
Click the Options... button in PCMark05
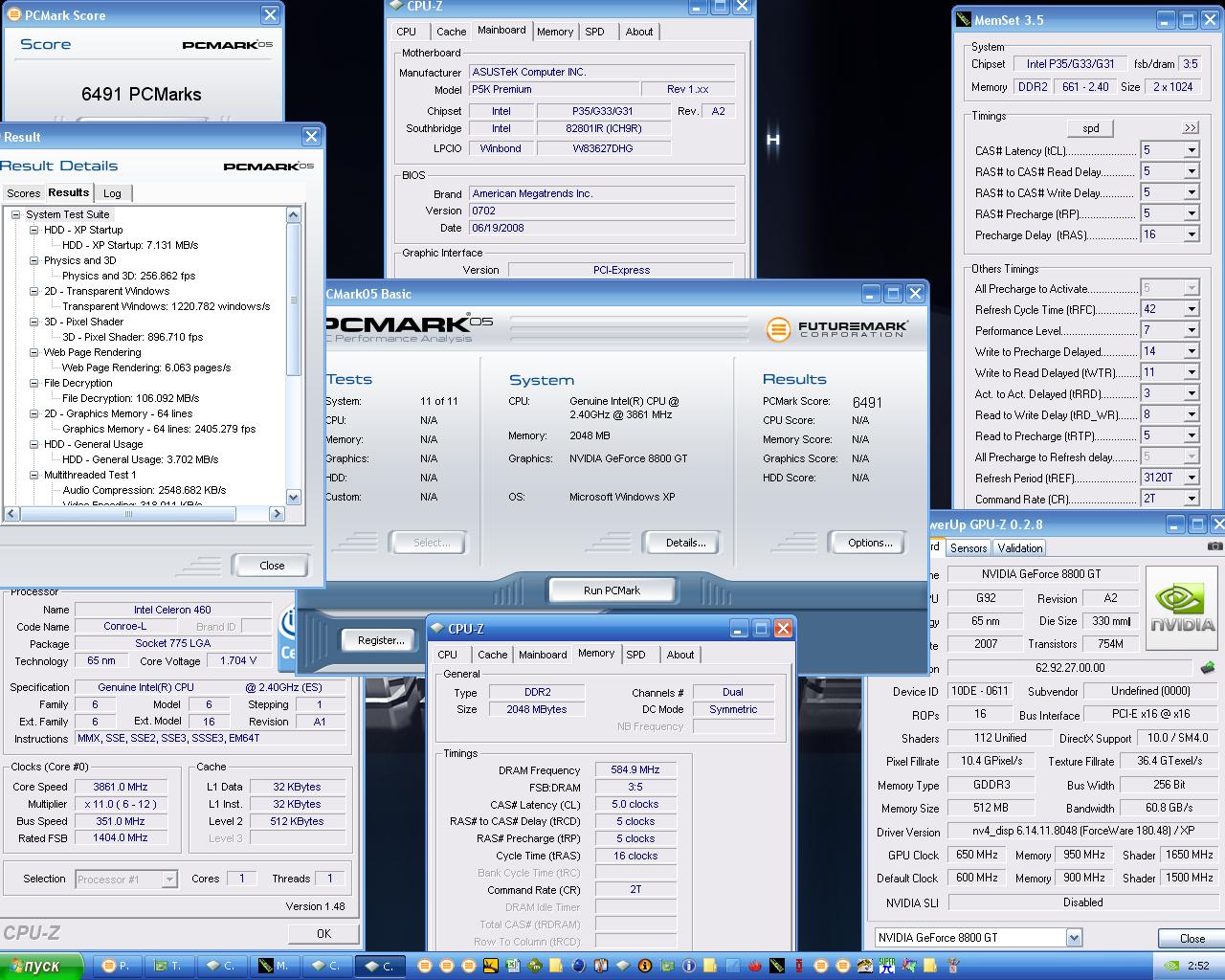870,543
